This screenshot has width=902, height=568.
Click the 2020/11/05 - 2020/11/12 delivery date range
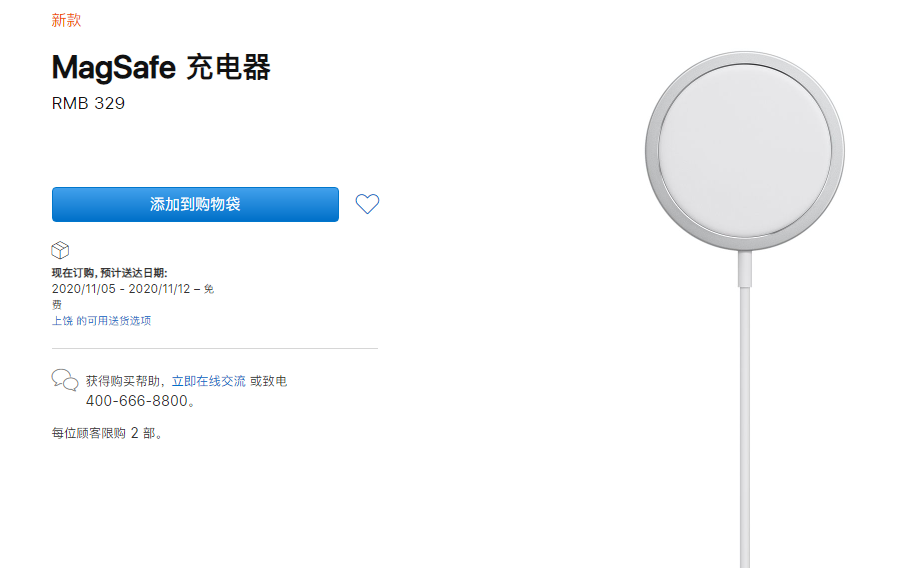pyautogui.click(x=121, y=289)
